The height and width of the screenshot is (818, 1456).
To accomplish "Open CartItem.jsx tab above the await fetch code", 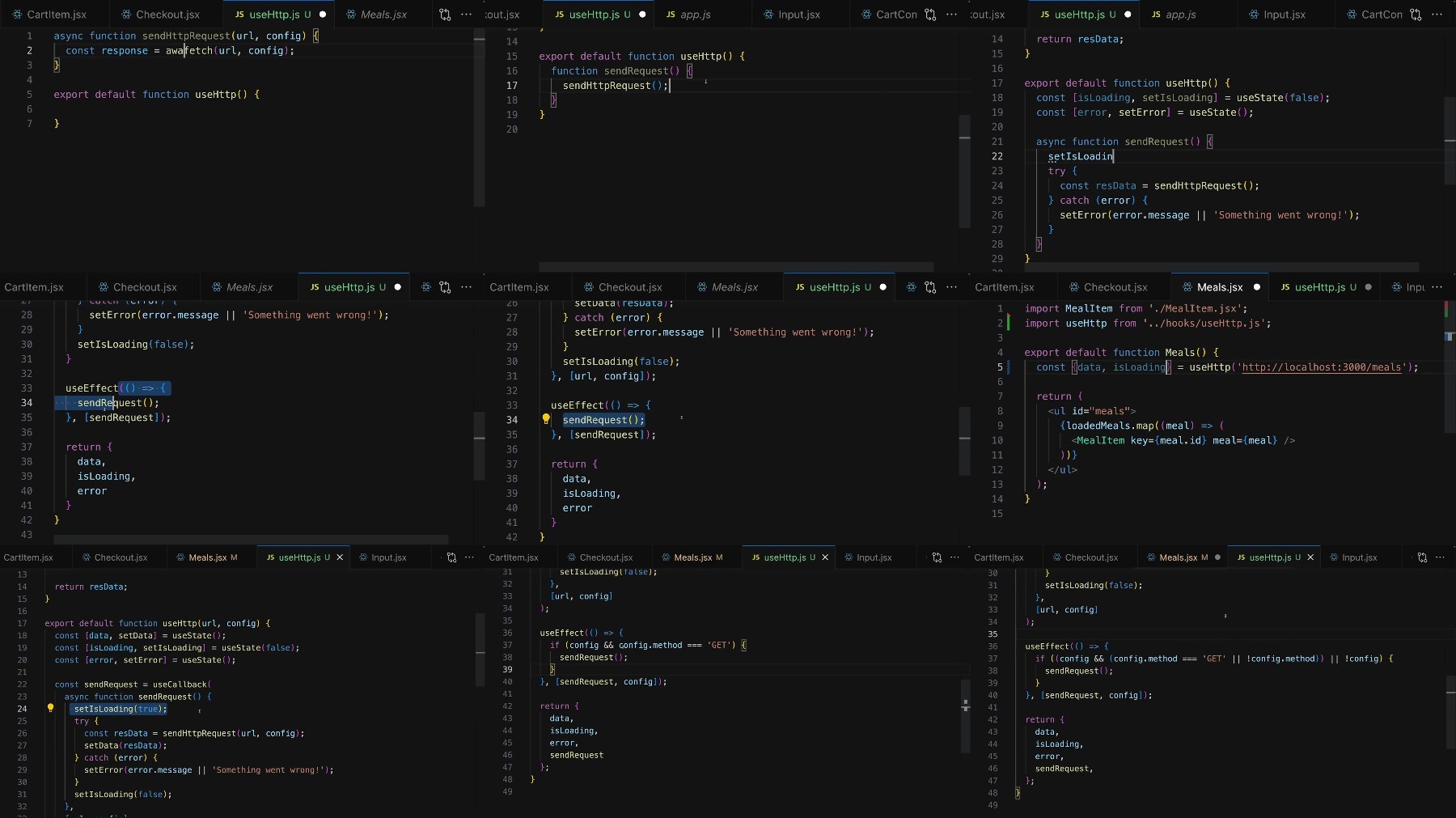I will click(x=57, y=15).
